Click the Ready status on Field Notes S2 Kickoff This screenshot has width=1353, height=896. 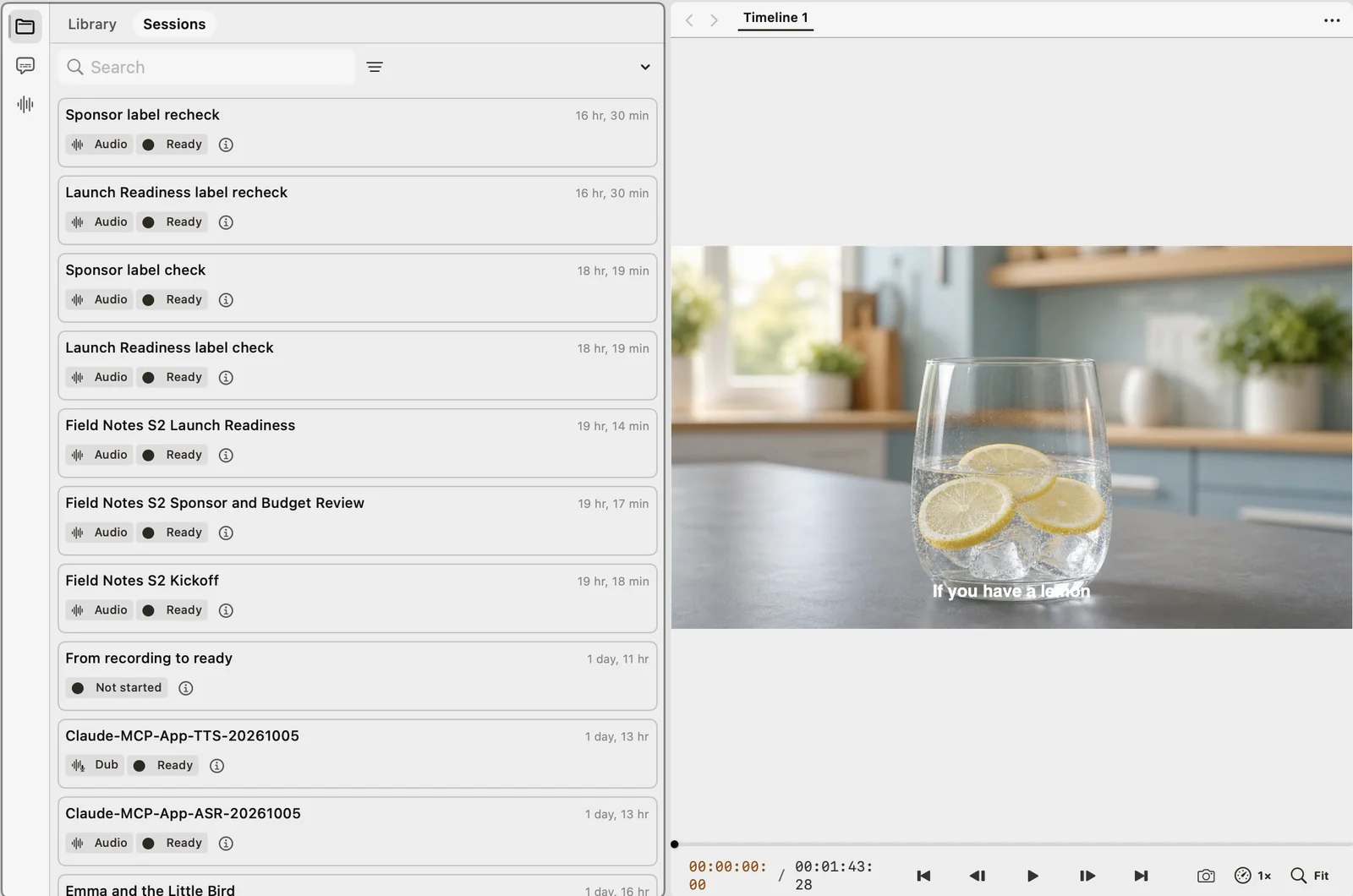173,610
